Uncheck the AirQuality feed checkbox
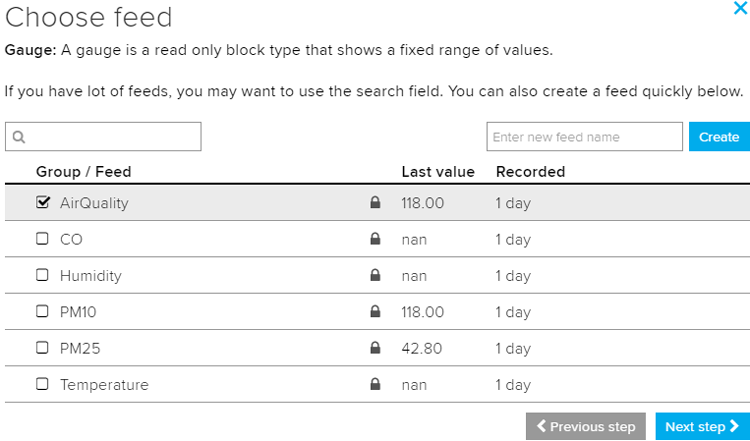 coord(42,203)
